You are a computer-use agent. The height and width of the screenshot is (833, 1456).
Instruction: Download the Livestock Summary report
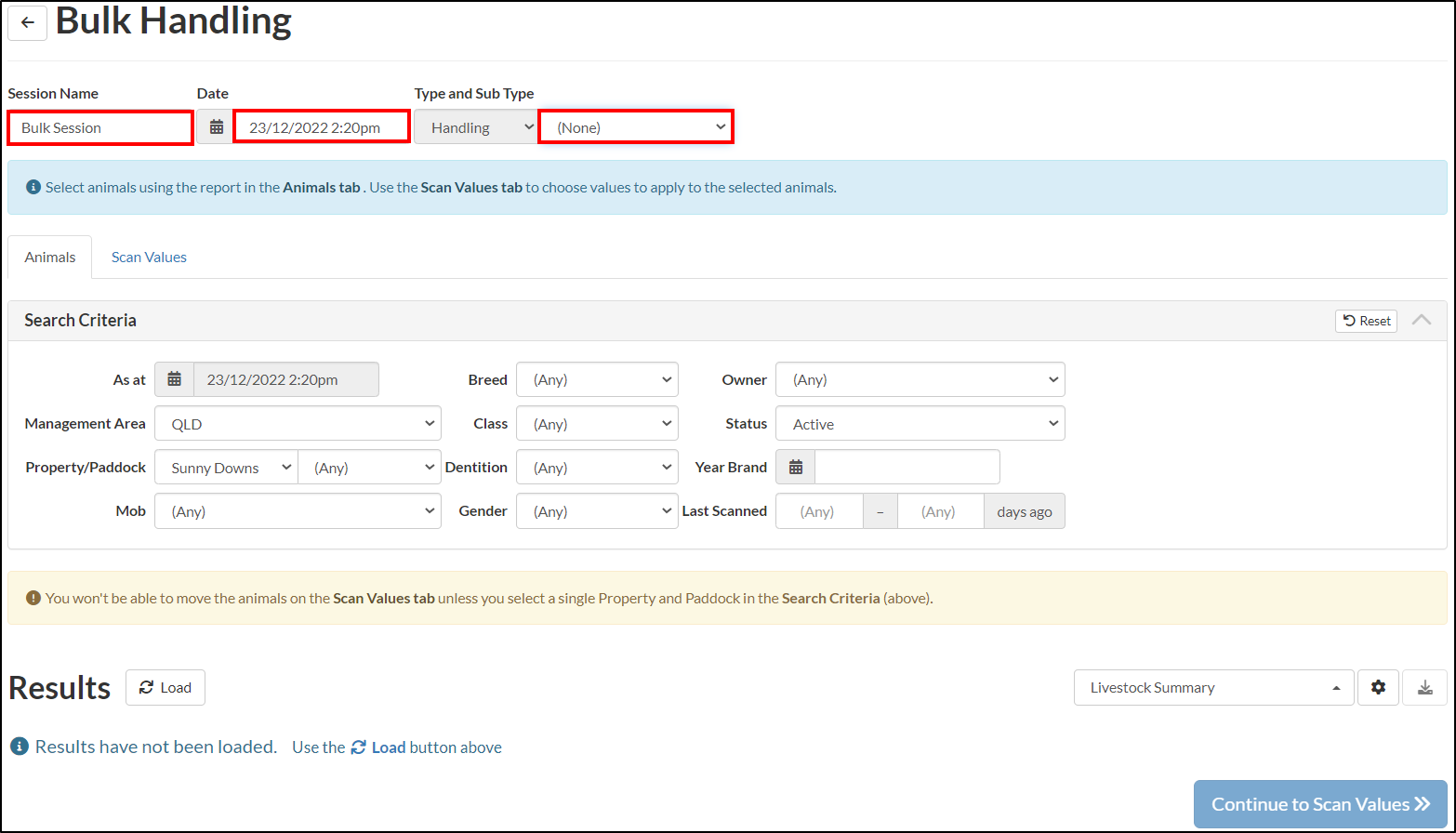[1424, 687]
